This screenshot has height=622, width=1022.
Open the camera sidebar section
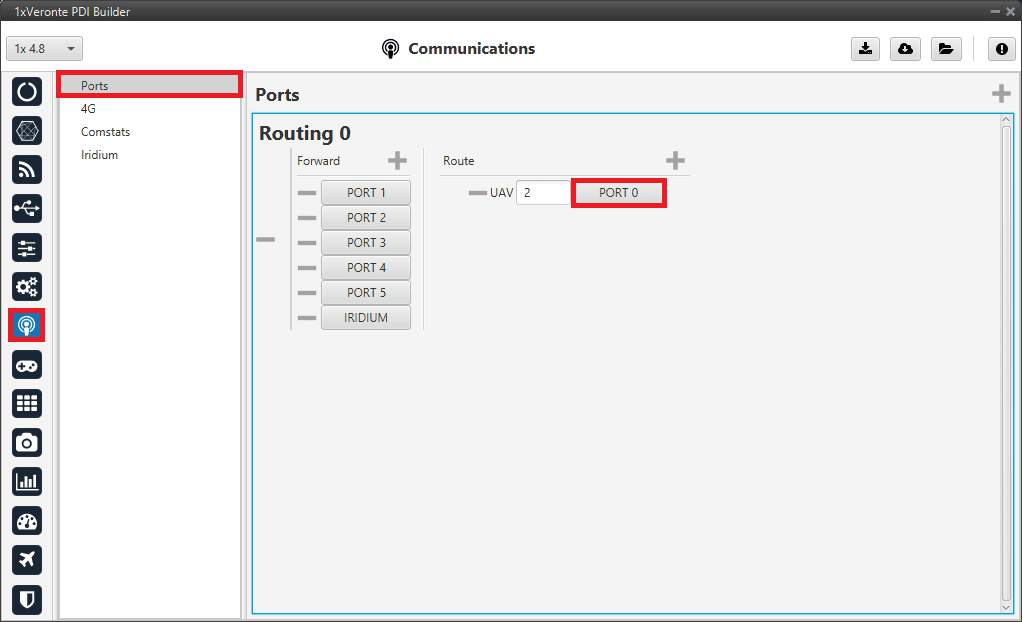27,443
